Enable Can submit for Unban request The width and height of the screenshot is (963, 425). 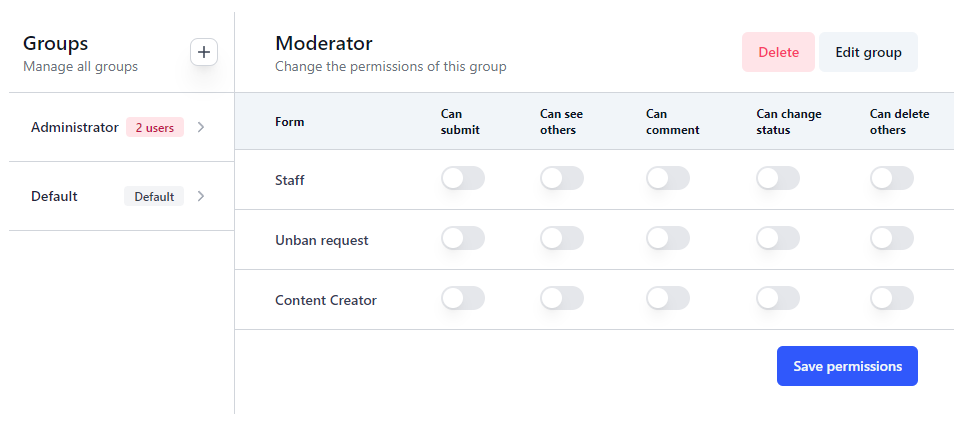coord(463,238)
